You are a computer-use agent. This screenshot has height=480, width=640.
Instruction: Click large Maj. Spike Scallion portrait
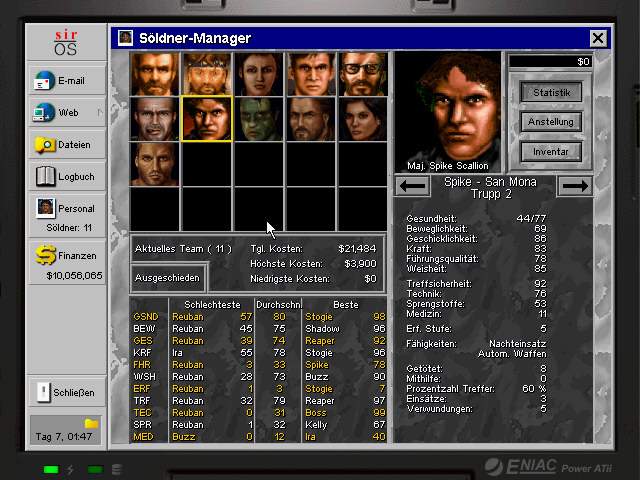click(x=448, y=111)
